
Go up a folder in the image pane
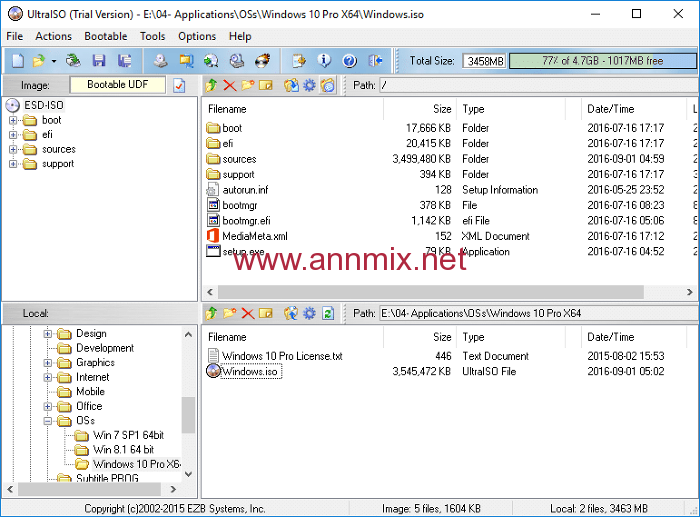212,85
